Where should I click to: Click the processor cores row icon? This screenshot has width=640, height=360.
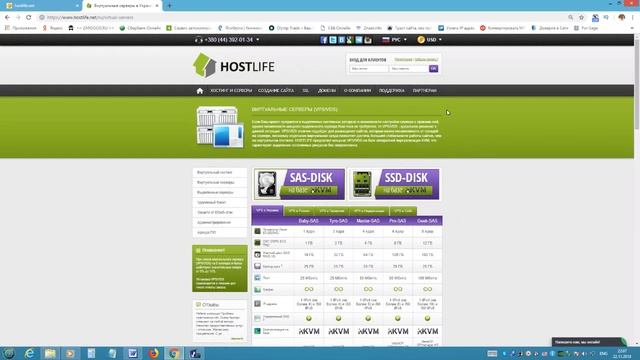258,231
